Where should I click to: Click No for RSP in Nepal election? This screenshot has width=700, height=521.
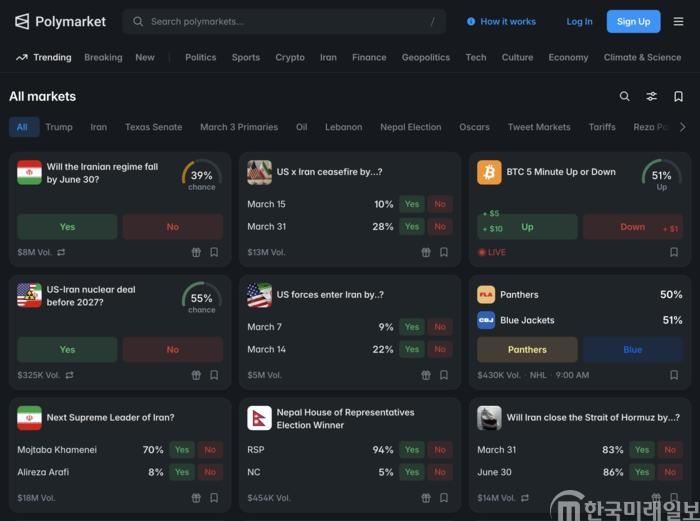click(440, 450)
